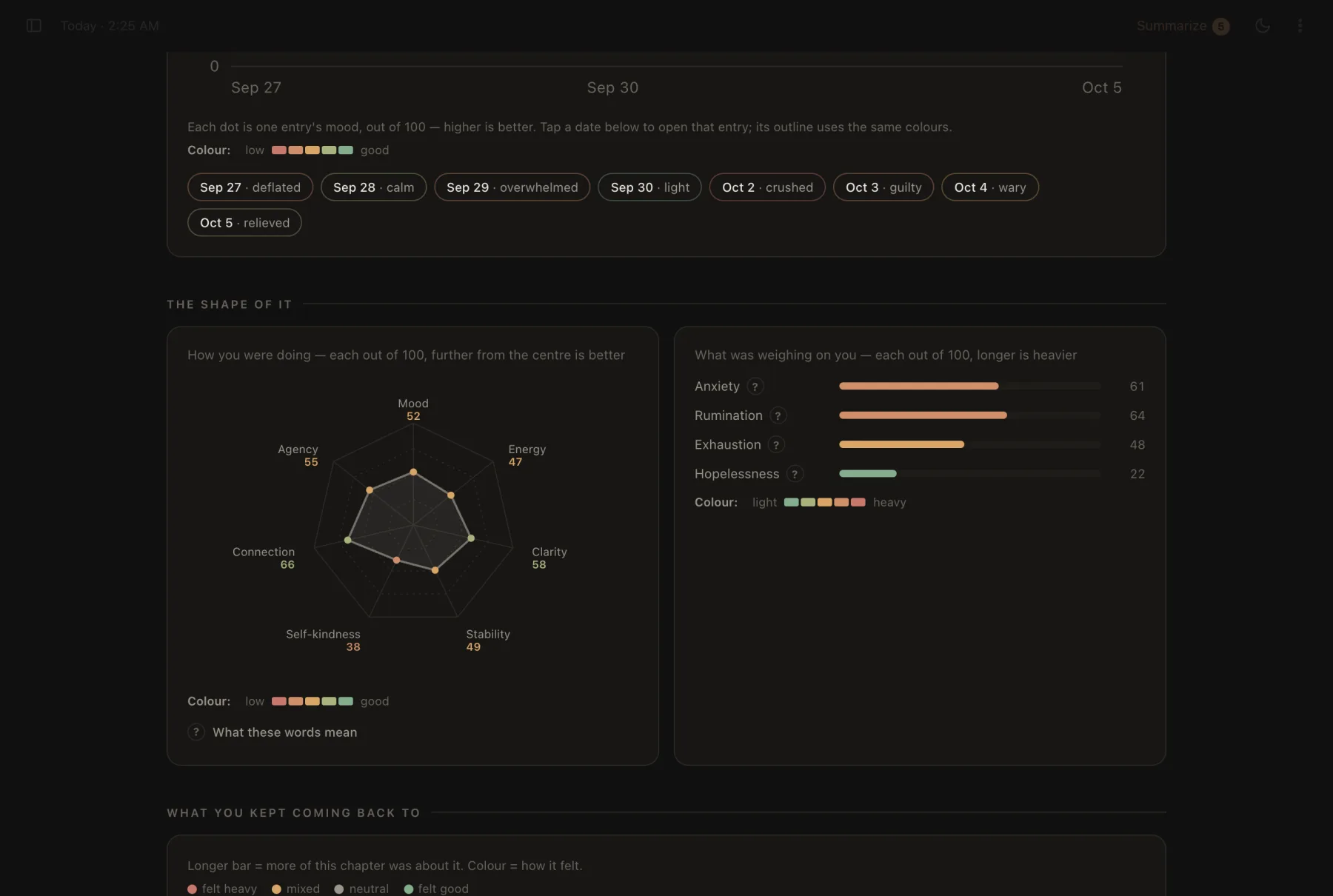This screenshot has width=1333, height=896.
Task: Expand What these words mean
Action: click(273, 732)
